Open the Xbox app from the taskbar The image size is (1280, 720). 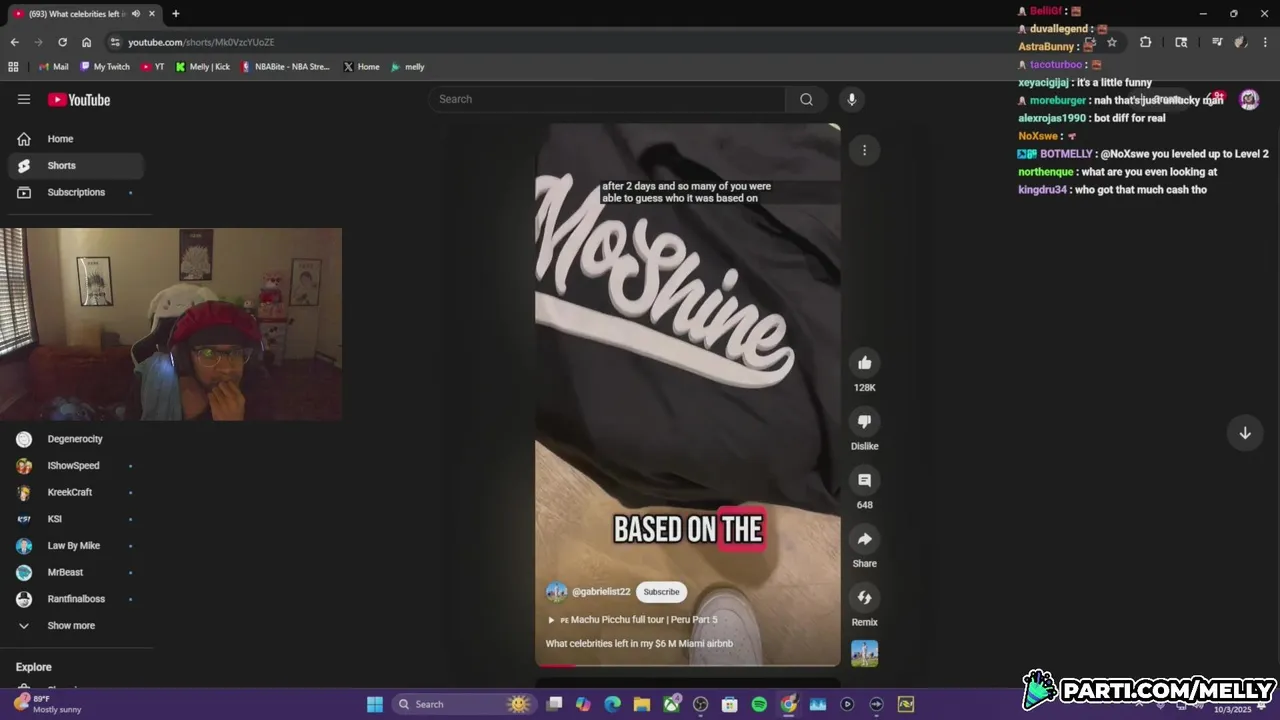point(672,704)
